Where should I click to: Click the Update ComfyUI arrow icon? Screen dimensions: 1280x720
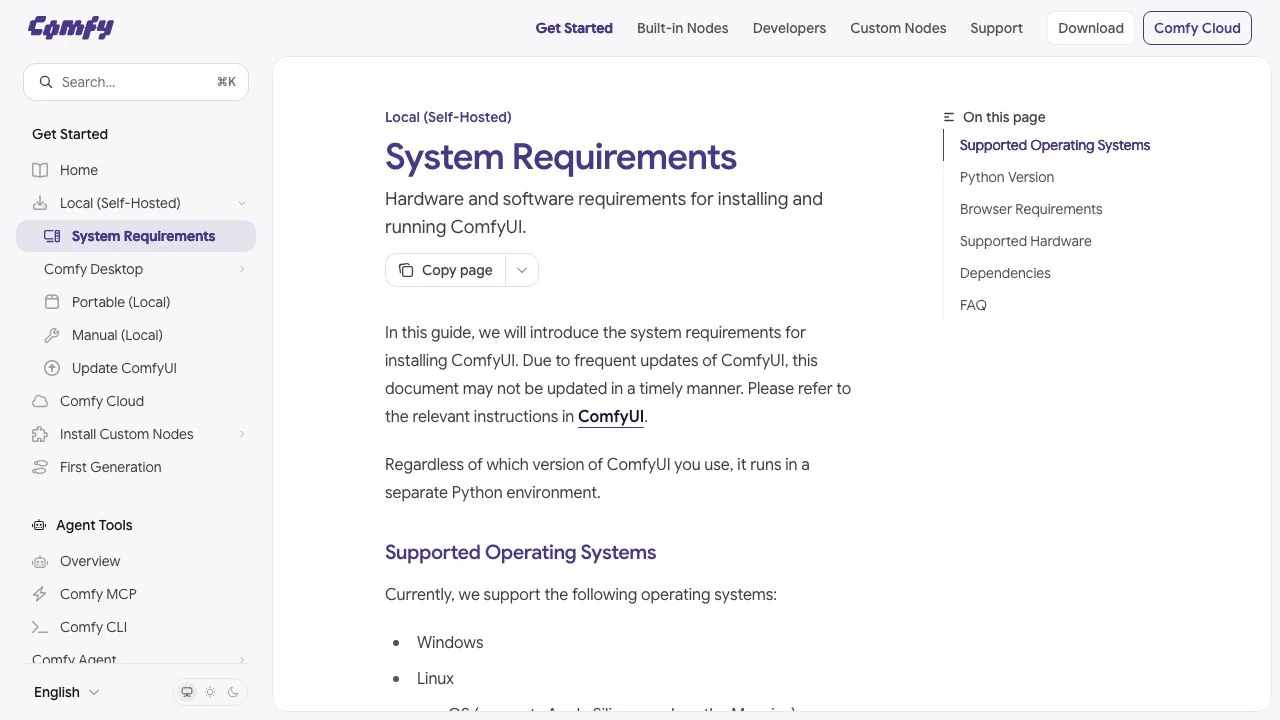point(52,368)
